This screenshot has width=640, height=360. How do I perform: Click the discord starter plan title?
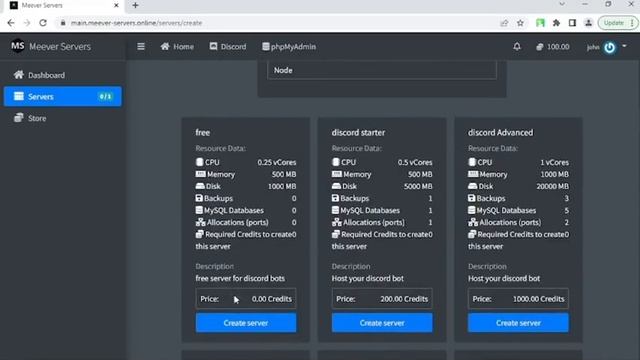click(x=358, y=132)
